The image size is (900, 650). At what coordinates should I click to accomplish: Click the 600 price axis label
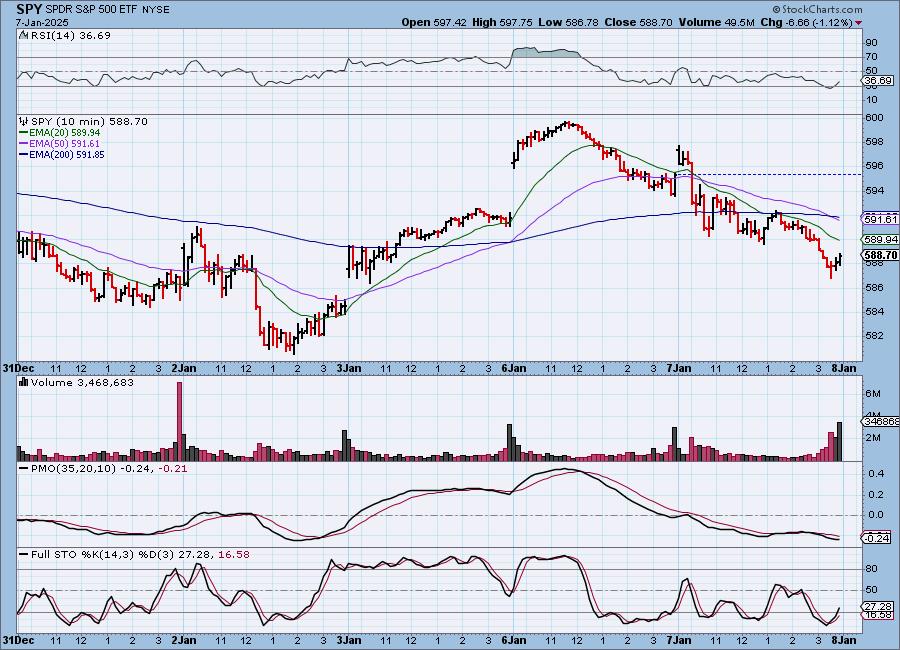pos(874,118)
